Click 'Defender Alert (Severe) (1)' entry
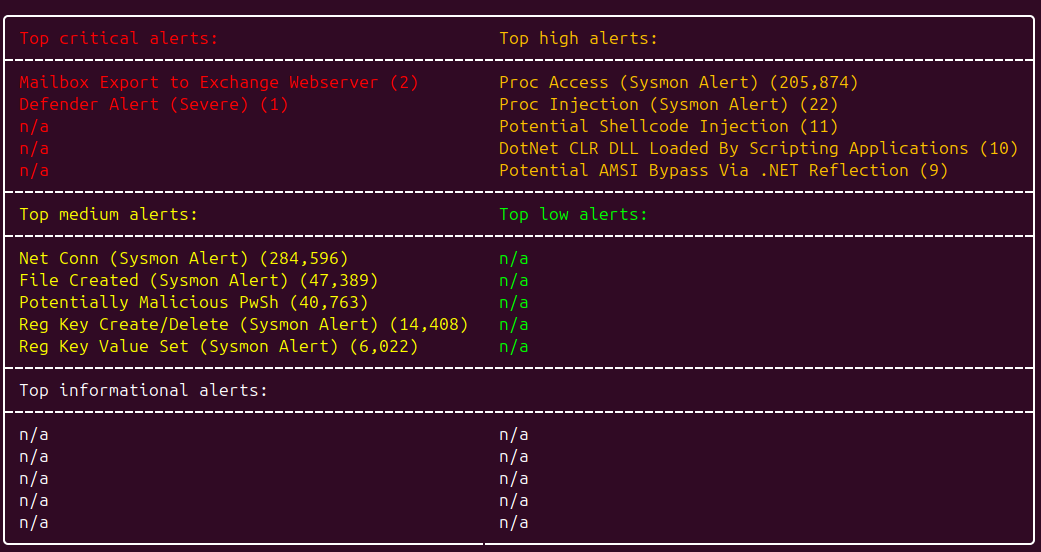Viewport: 1041px width, 552px height. 154,105
